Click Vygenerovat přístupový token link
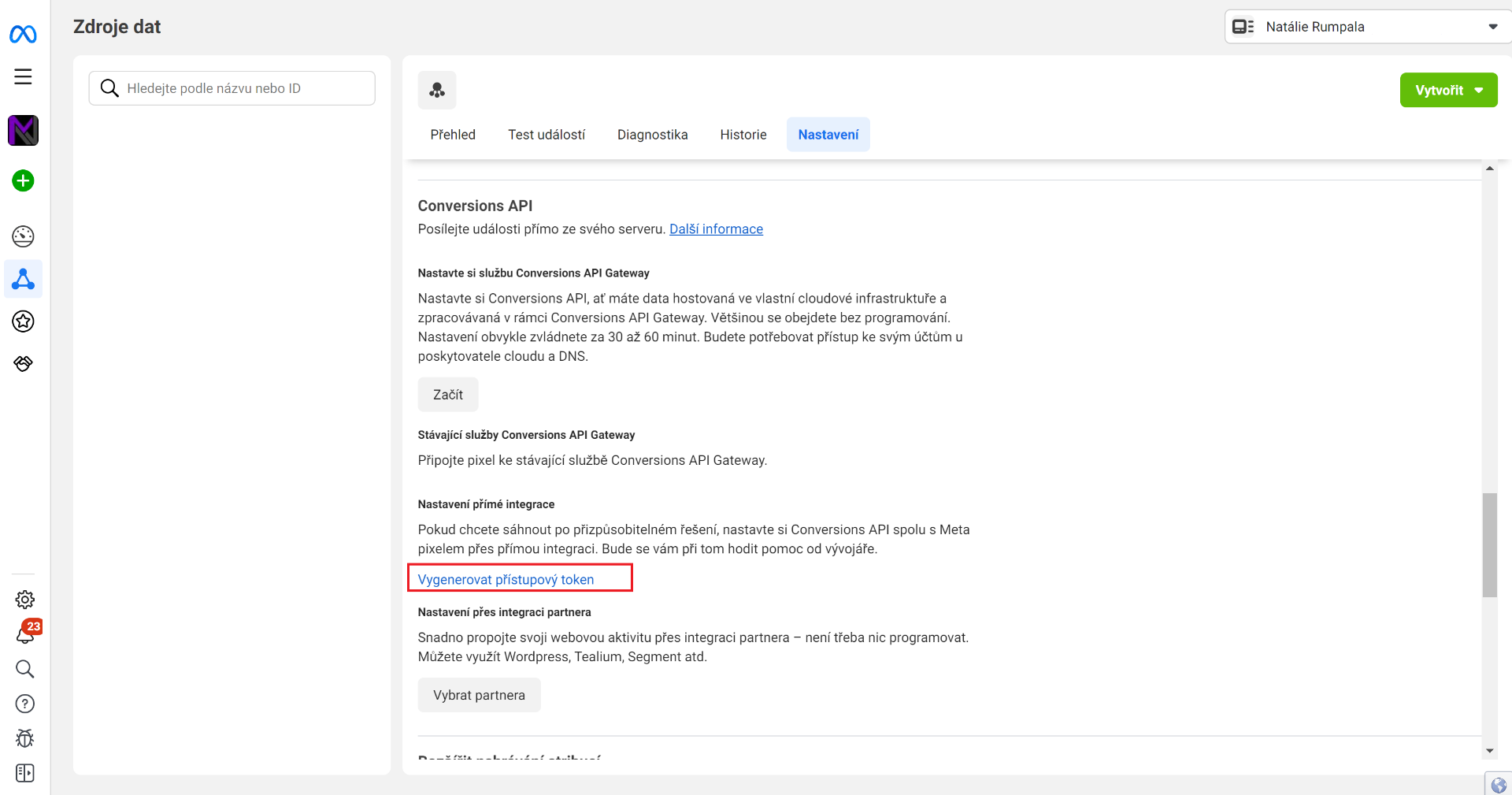The height and width of the screenshot is (795, 1512). click(506, 580)
